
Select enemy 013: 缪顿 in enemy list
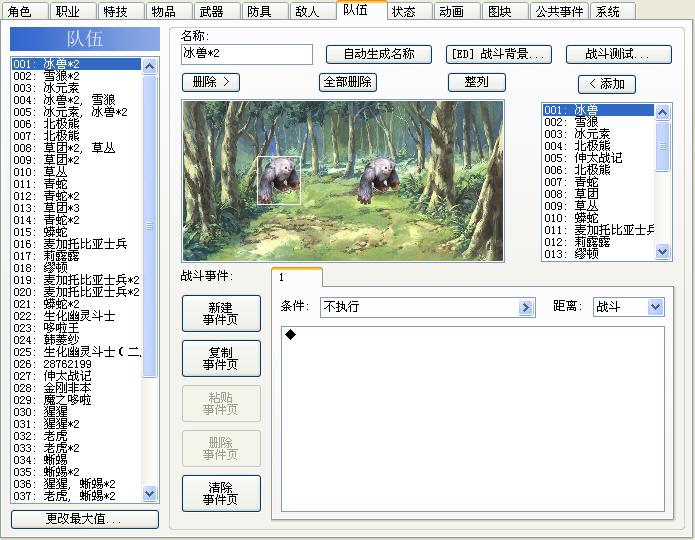point(598,254)
